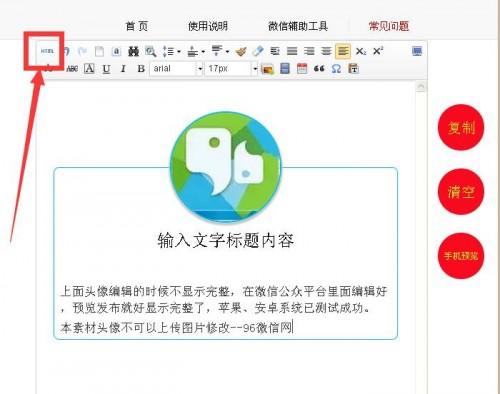
Task: Toggle fullscreen editor monitor icon
Action: pos(417,51)
